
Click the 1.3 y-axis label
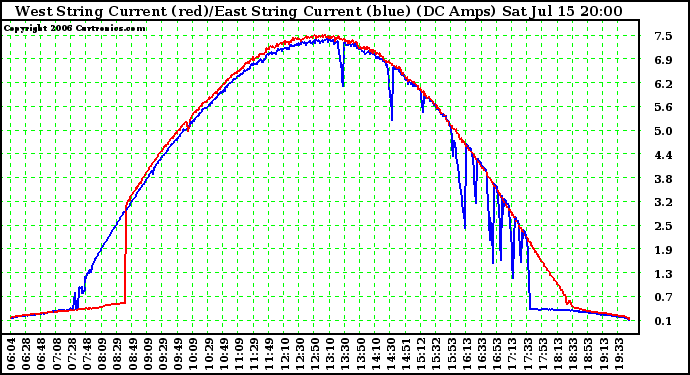point(663,274)
